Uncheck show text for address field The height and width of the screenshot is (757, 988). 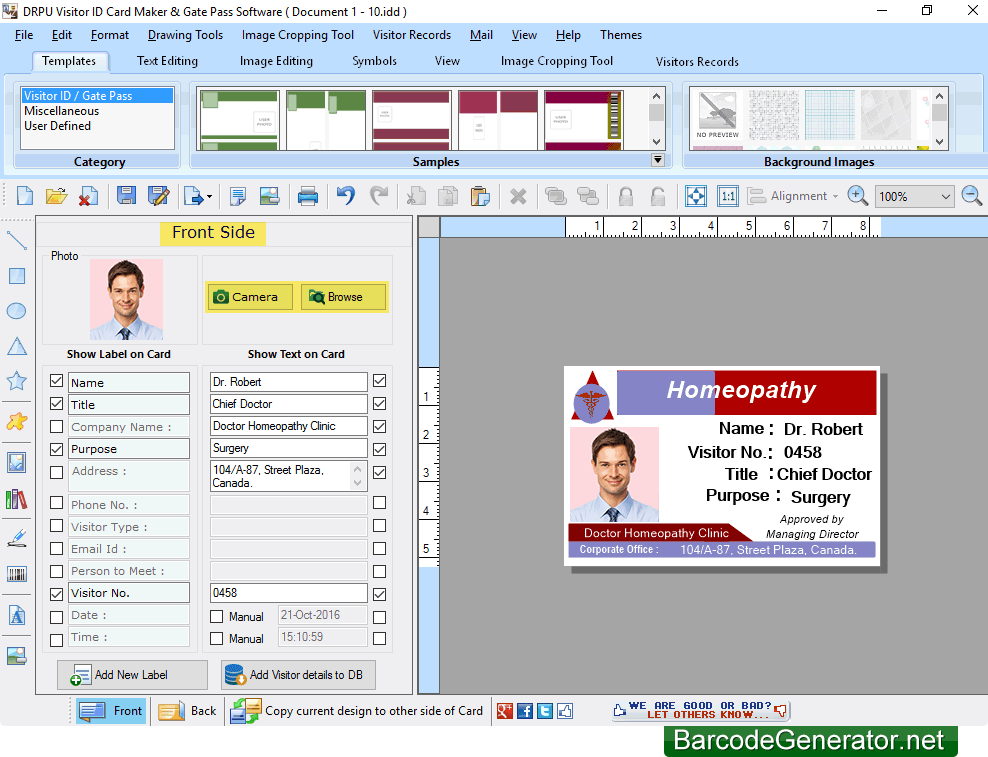pyautogui.click(x=379, y=472)
